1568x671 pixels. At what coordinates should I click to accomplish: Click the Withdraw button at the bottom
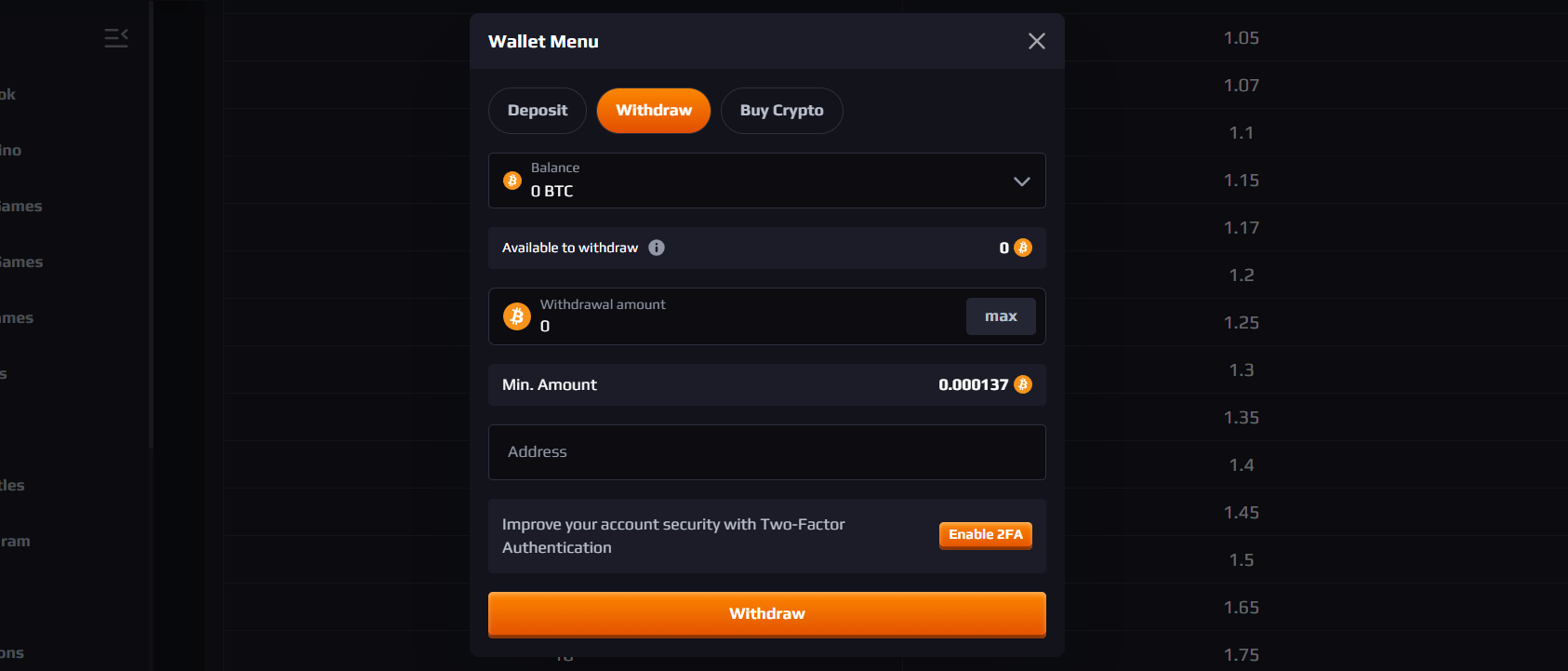point(766,613)
